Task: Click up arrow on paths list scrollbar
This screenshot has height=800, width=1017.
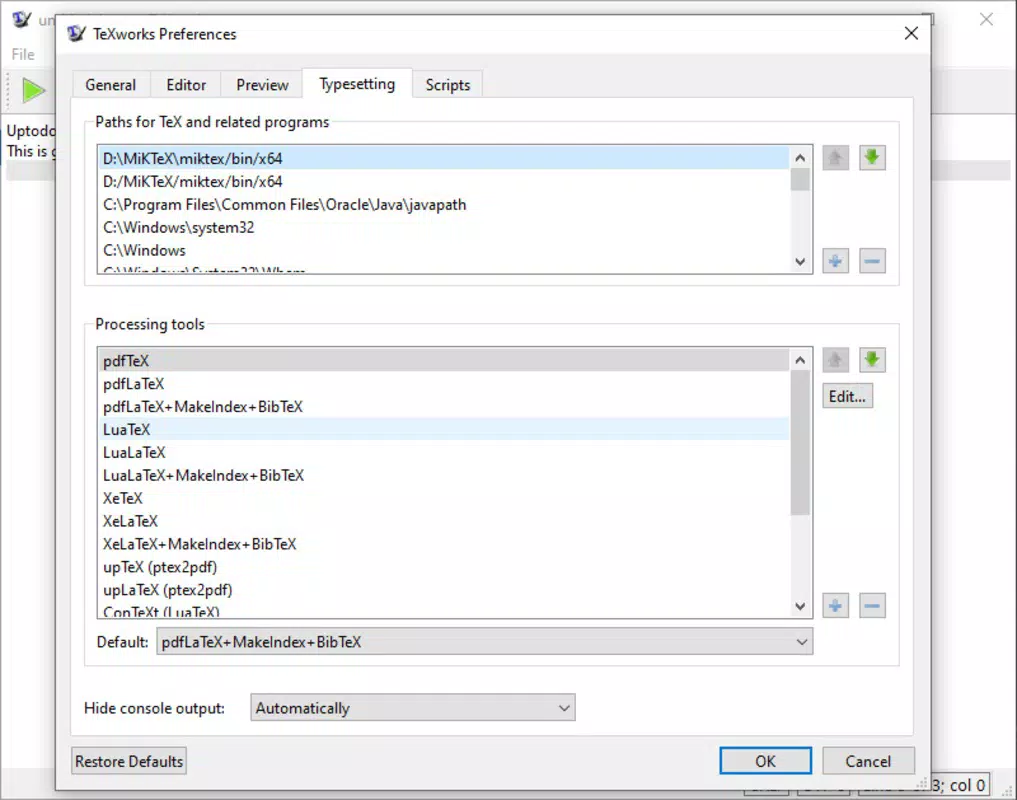Action: tap(800, 158)
